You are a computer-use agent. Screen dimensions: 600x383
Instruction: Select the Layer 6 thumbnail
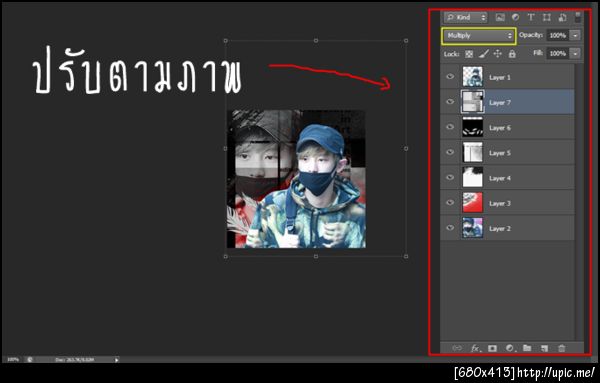pyautogui.click(x=473, y=127)
